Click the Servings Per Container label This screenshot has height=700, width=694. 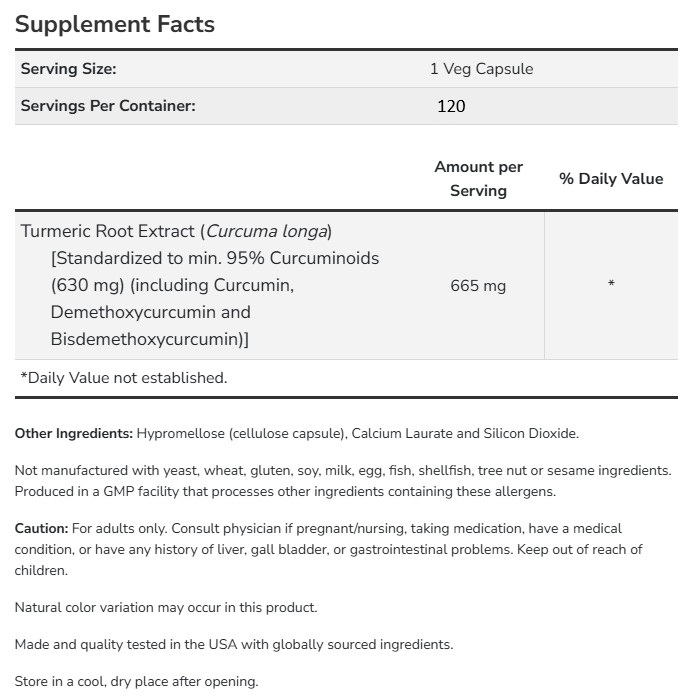pyautogui.click(x=108, y=105)
